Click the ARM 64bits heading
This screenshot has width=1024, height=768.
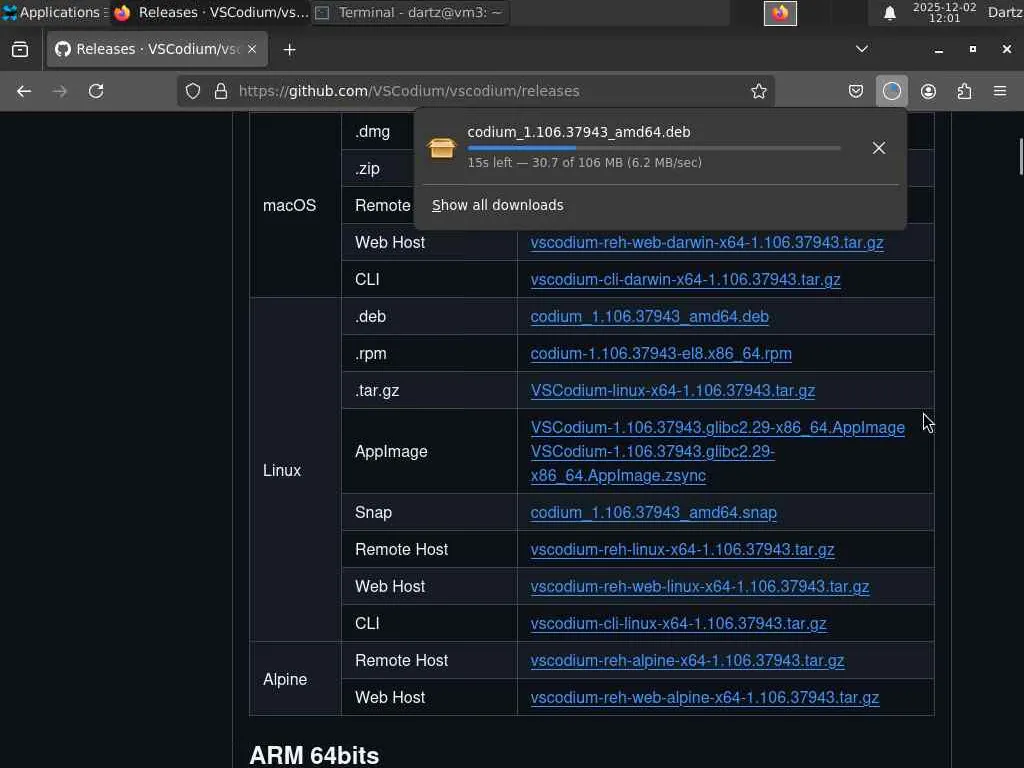point(314,755)
